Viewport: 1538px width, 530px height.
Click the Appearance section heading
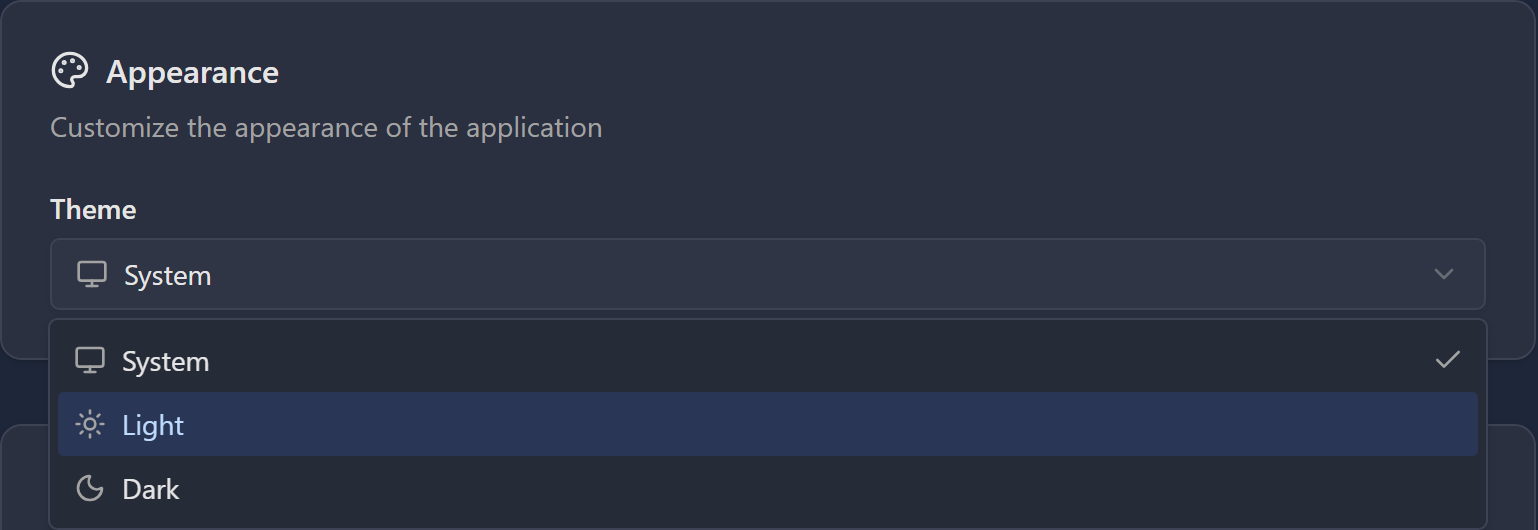(192, 73)
